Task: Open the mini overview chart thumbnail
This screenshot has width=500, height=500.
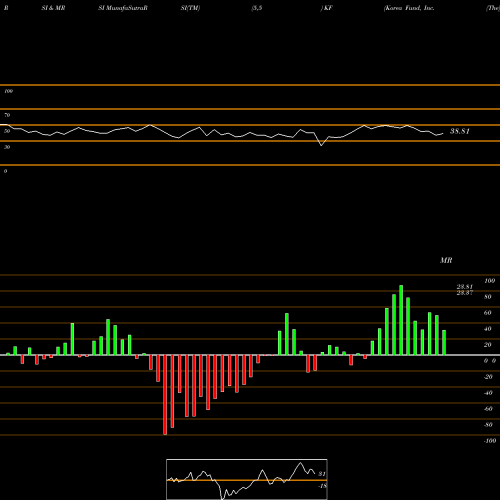Action: tap(247, 479)
